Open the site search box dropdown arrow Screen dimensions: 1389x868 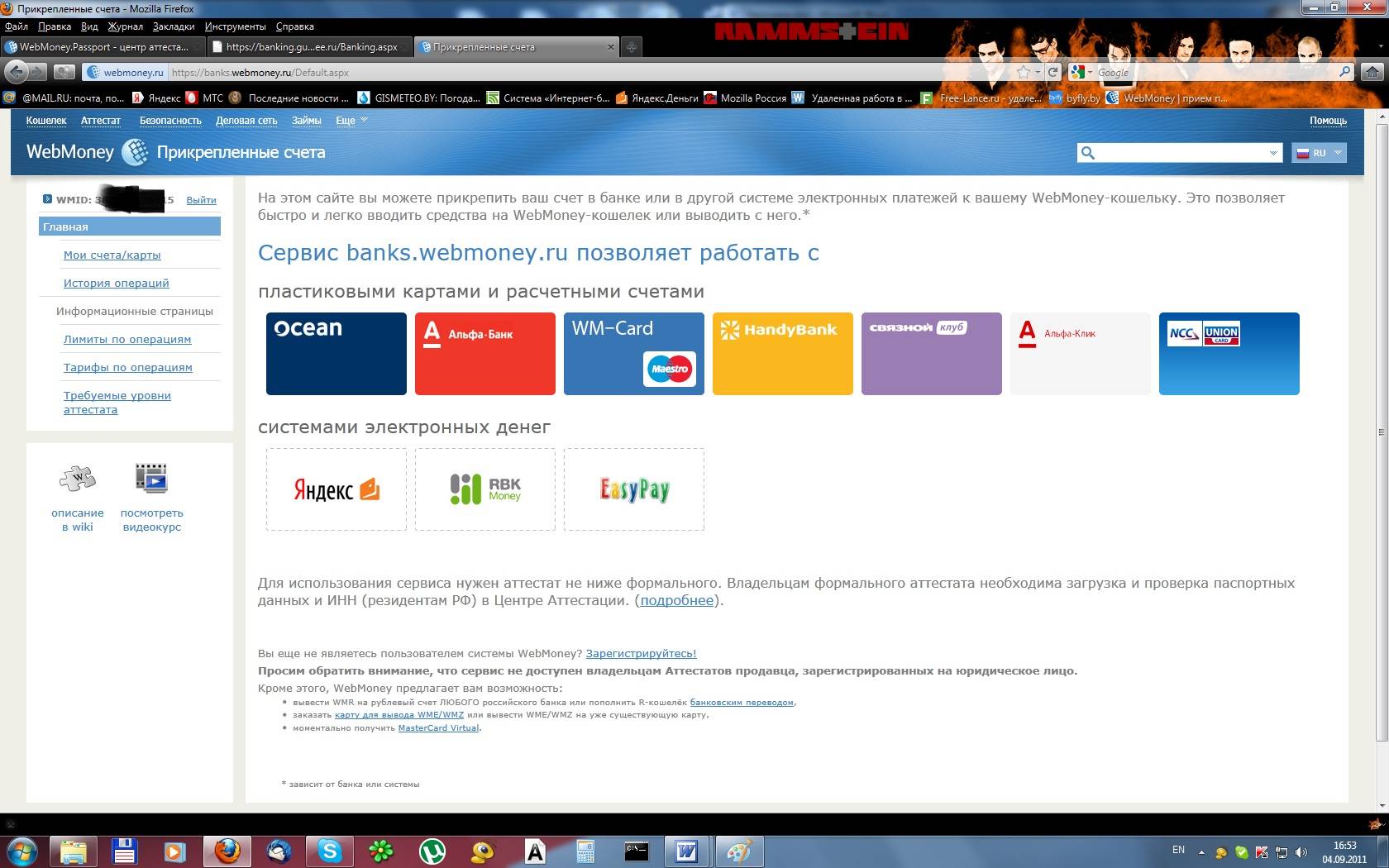pos(1273,153)
